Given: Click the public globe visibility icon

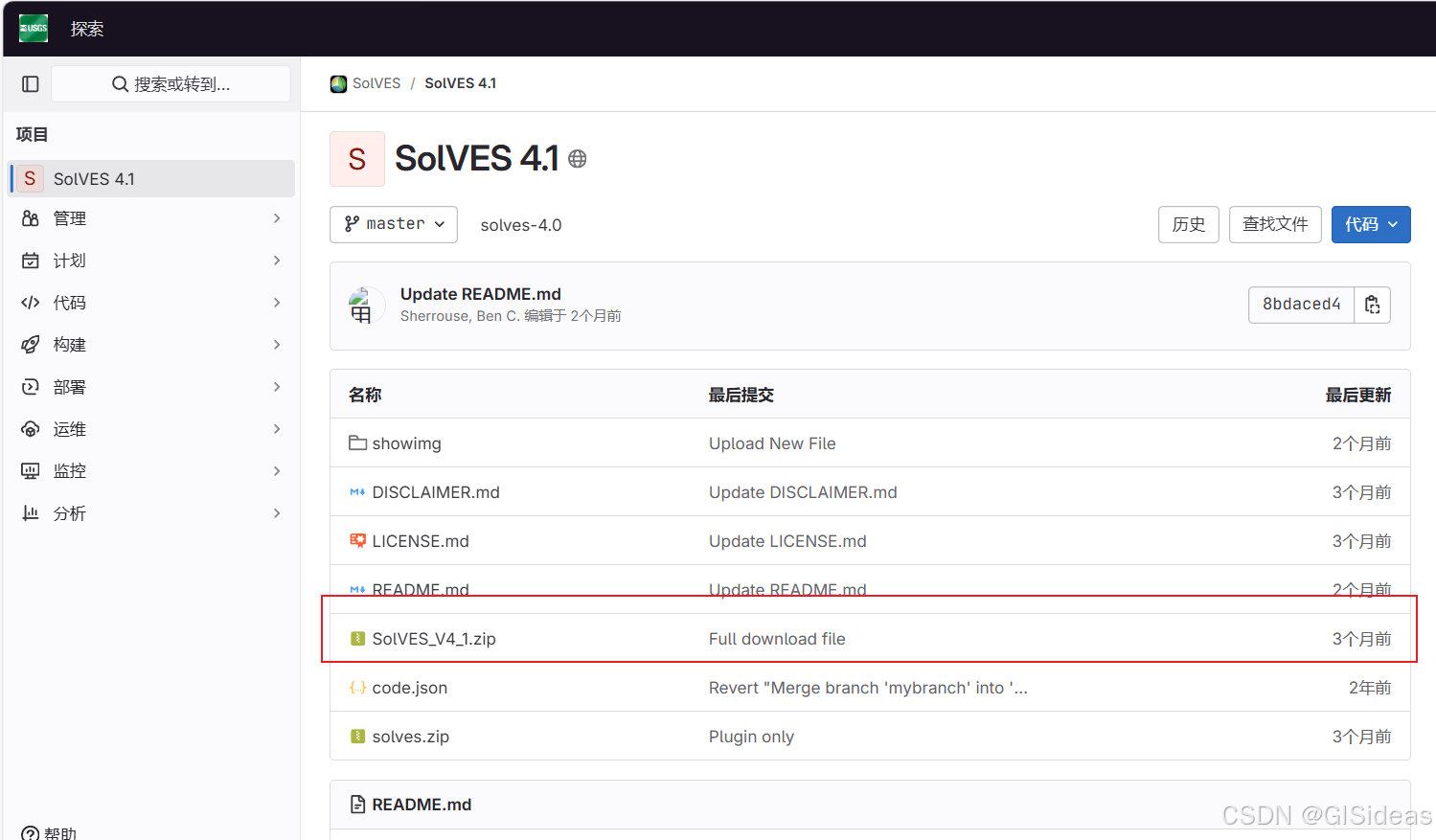Looking at the screenshot, I should (577, 159).
